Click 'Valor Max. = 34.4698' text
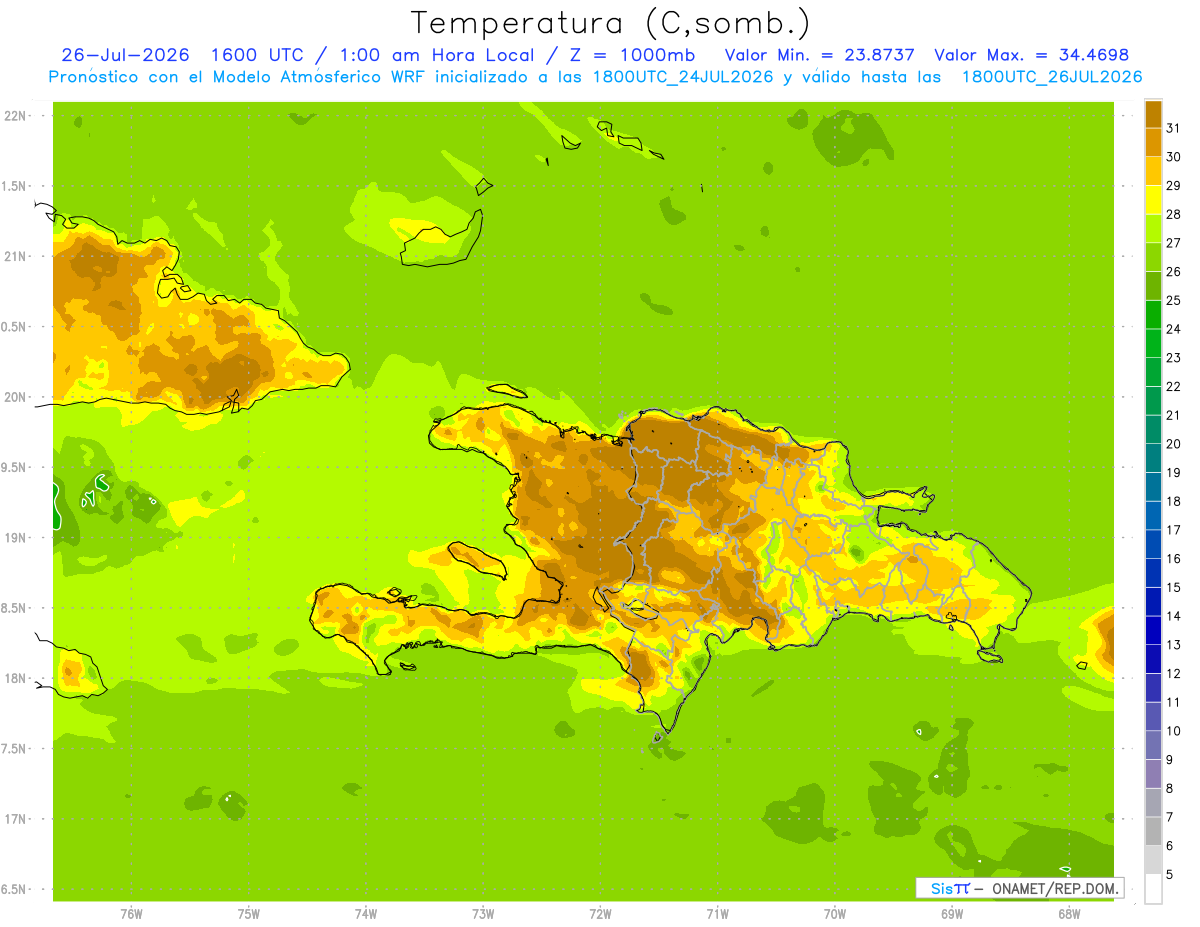1200x927 pixels. click(1031, 55)
